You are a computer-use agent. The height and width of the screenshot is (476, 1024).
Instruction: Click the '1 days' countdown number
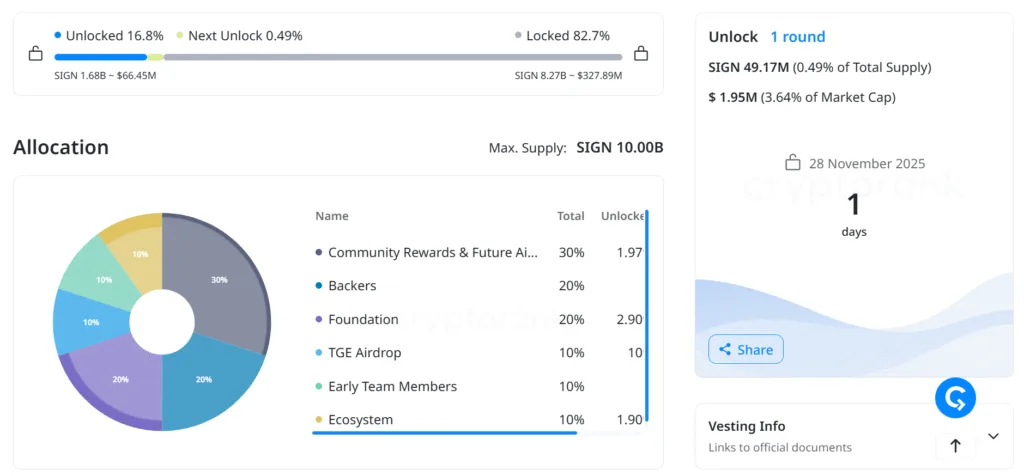(854, 205)
